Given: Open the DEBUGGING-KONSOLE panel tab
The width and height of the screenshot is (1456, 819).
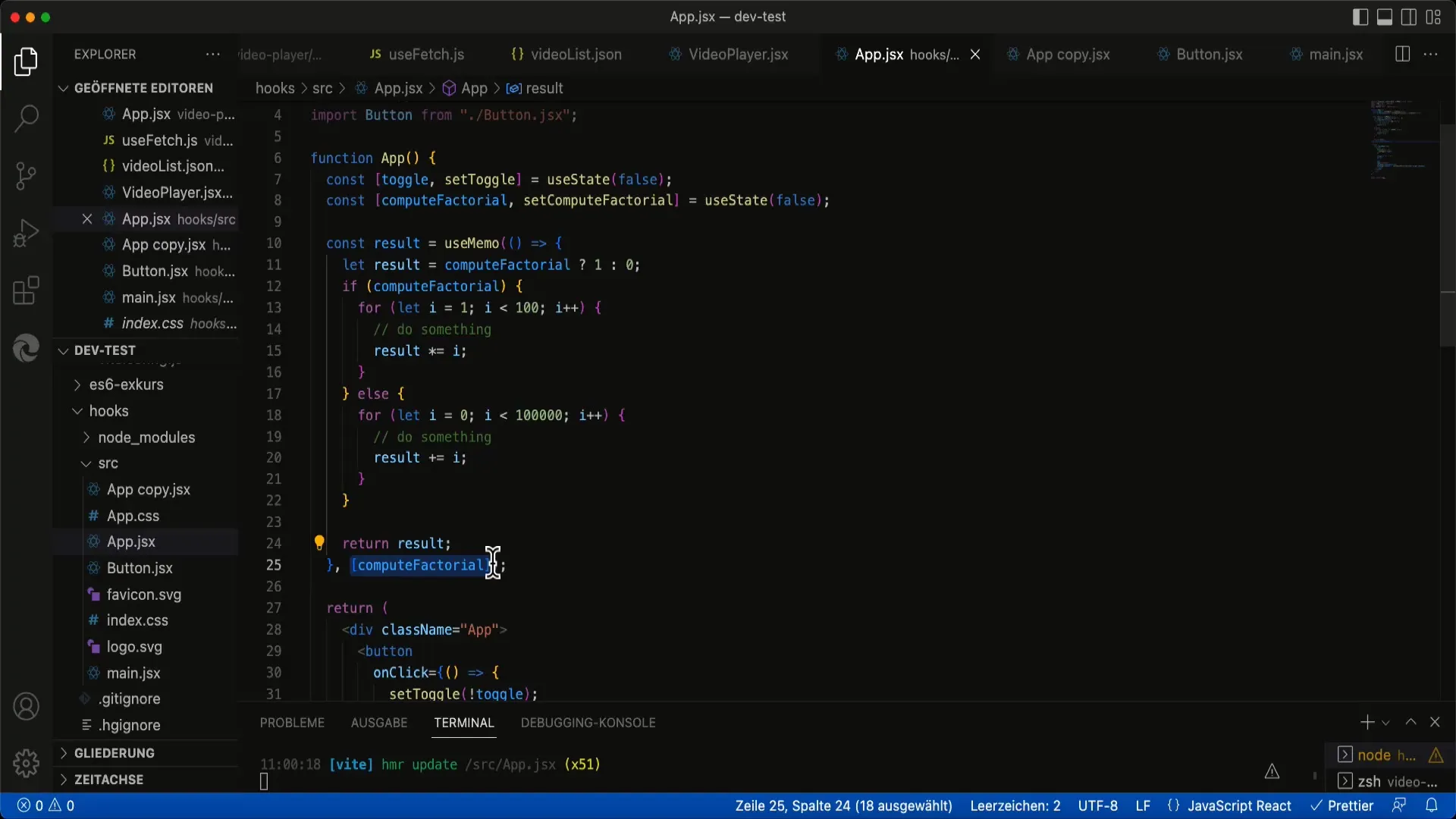Looking at the screenshot, I should [588, 723].
